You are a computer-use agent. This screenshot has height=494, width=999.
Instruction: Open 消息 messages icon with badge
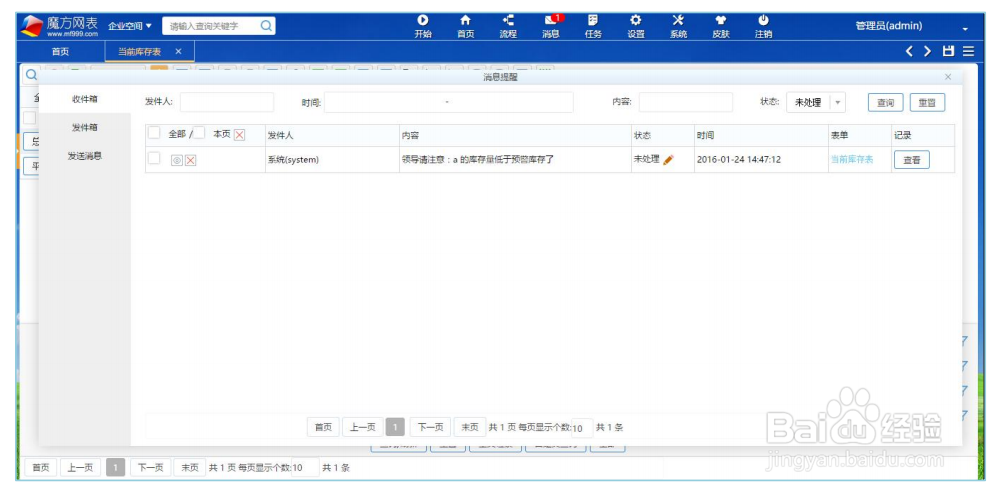(552, 20)
